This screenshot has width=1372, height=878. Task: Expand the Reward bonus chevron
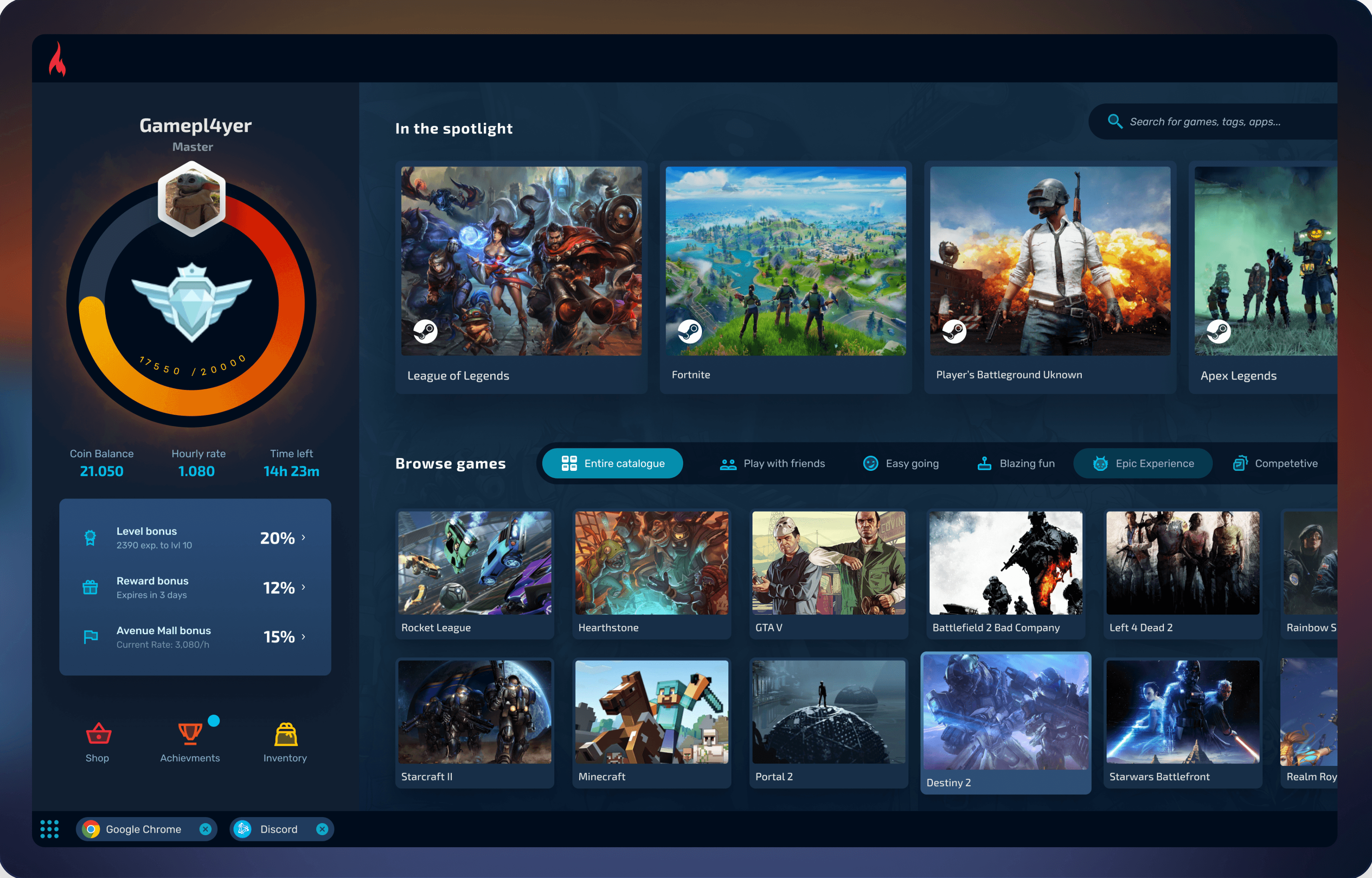tap(303, 587)
